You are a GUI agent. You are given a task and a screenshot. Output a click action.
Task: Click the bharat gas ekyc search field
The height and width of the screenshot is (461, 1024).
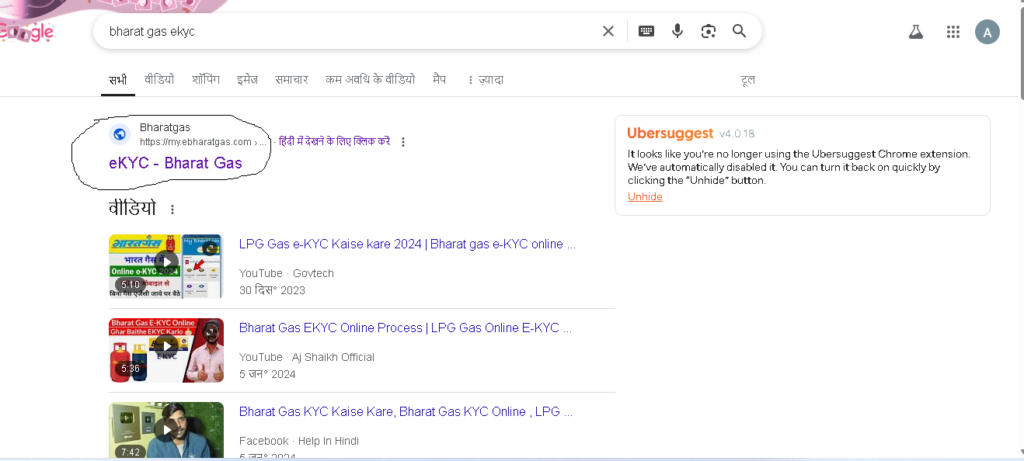[x=349, y=31]
